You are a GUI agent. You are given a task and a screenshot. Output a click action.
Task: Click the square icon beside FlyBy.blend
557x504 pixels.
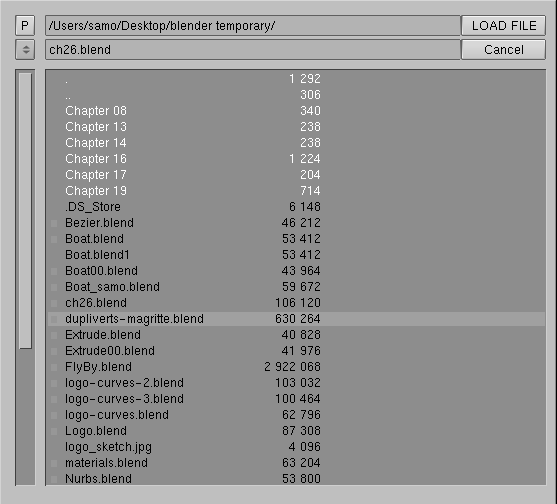(x=54, y=367)
